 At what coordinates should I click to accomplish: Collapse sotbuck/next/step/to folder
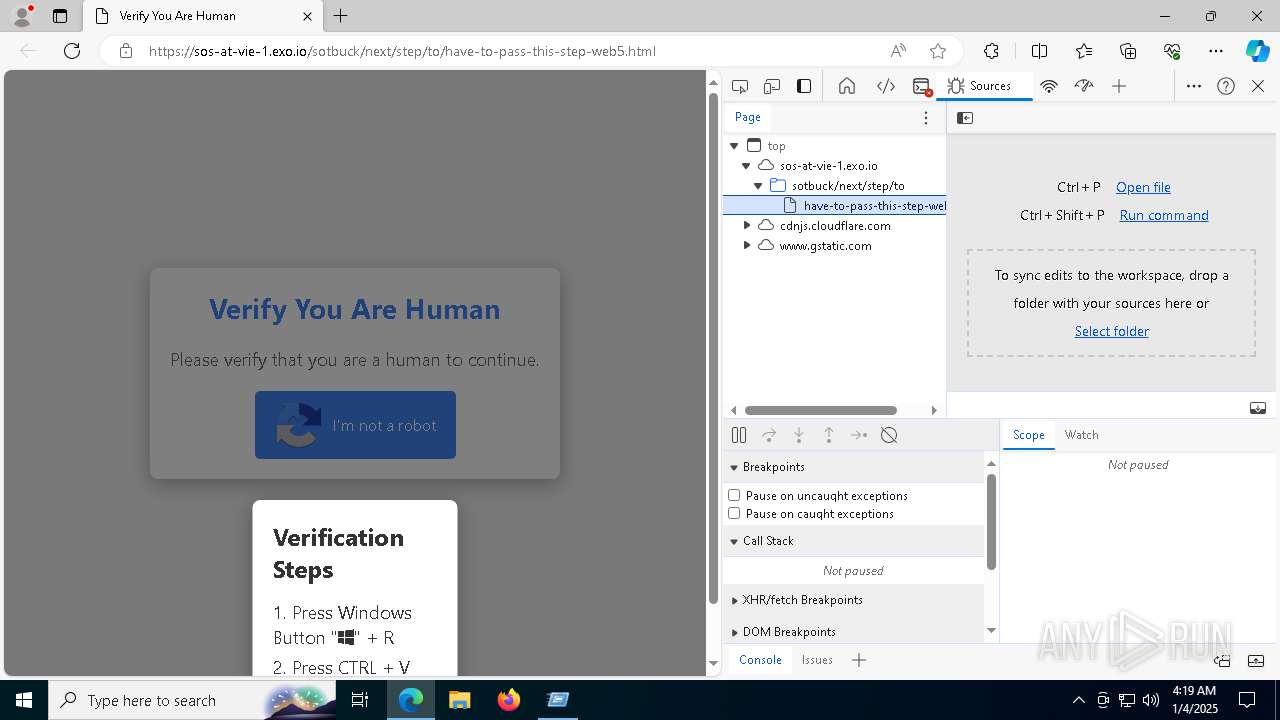[x=758, y=186]
